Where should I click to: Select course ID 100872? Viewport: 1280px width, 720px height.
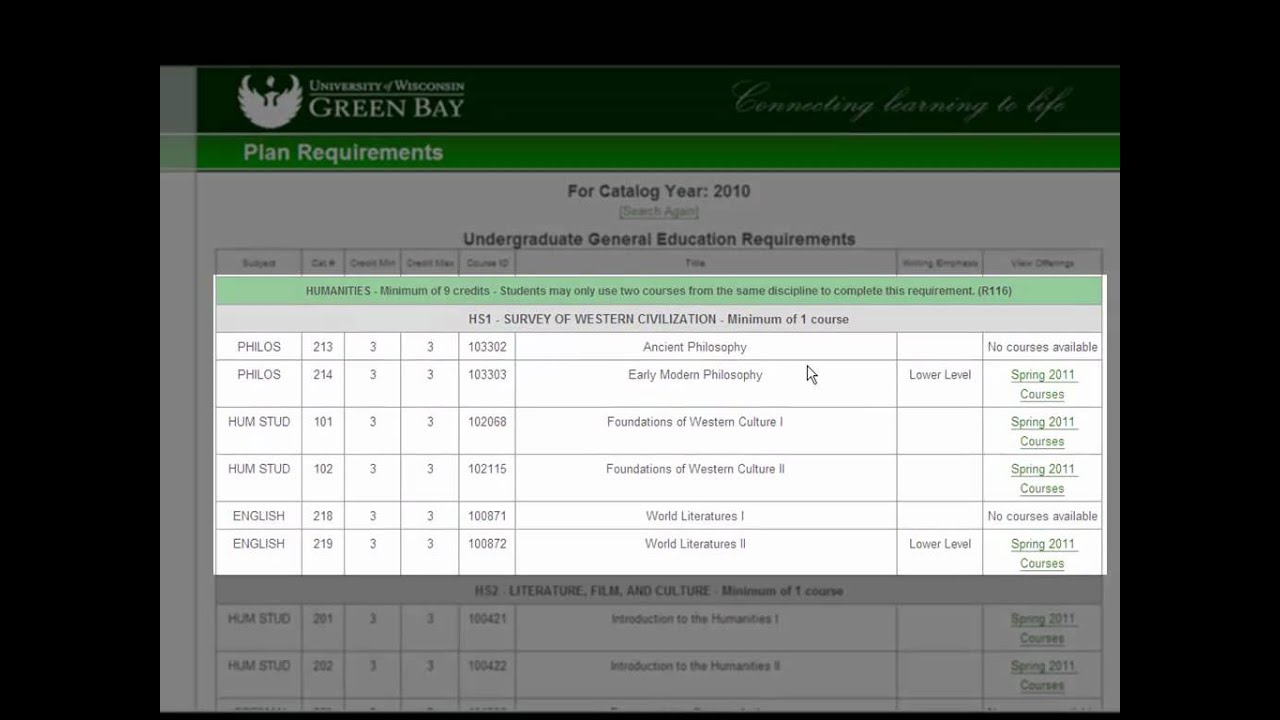[x=487, y=544]
